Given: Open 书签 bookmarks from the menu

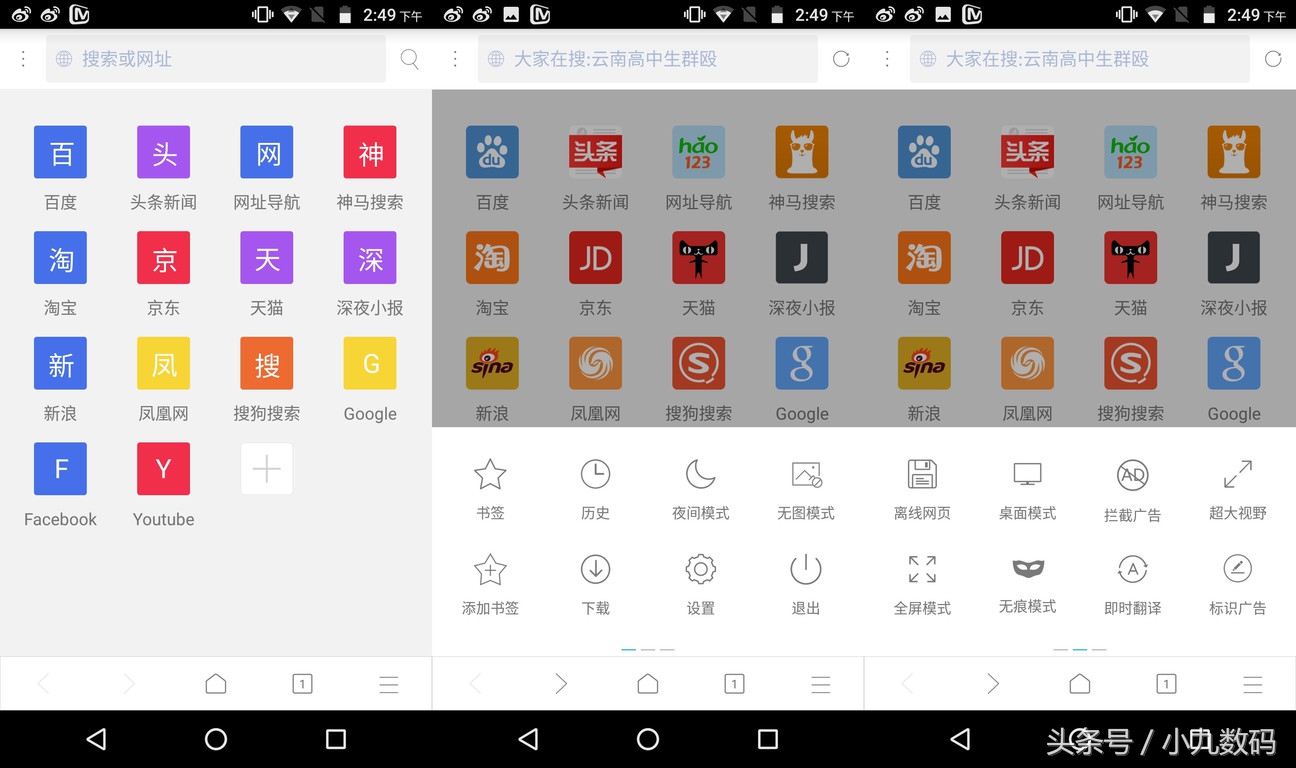Looking at the screenshot, I should coord(490,489).
